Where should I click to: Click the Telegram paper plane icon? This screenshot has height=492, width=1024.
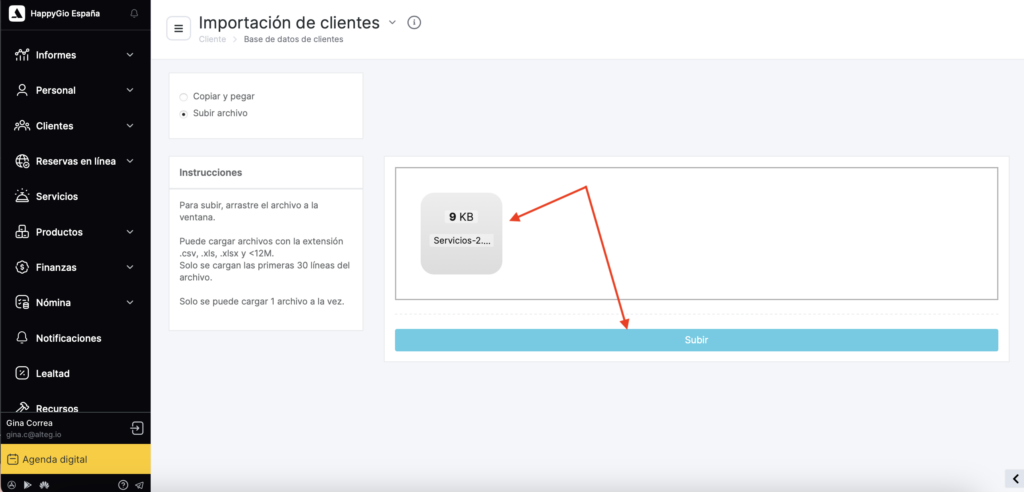[x=138, y=485]
